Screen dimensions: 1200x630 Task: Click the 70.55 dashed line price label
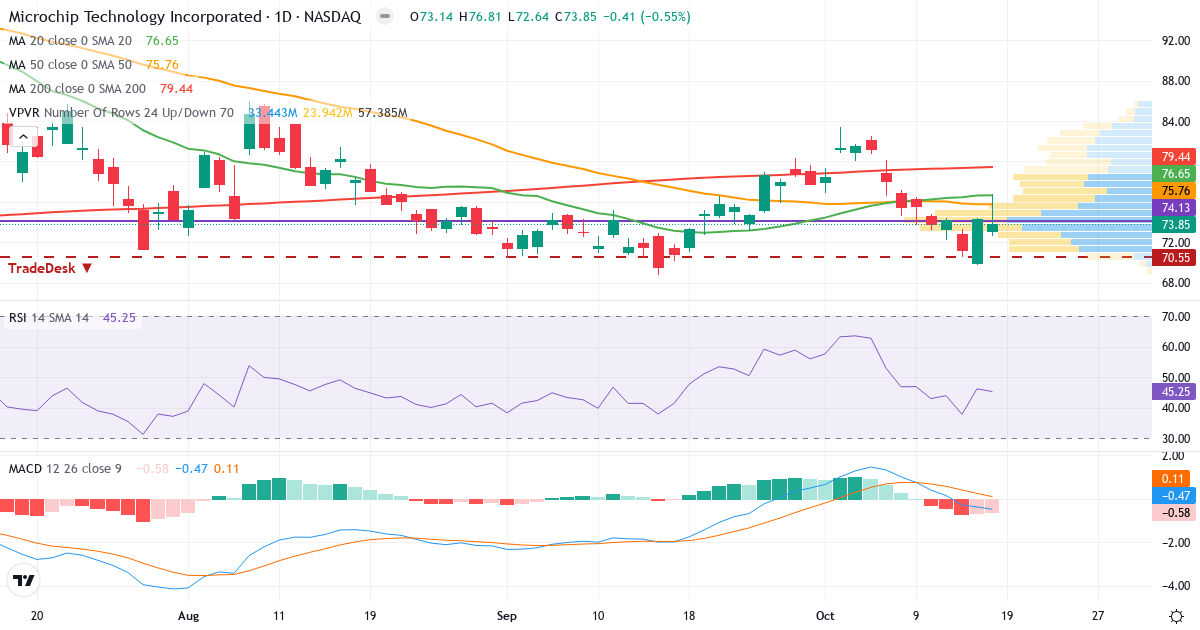[1174, 257]
